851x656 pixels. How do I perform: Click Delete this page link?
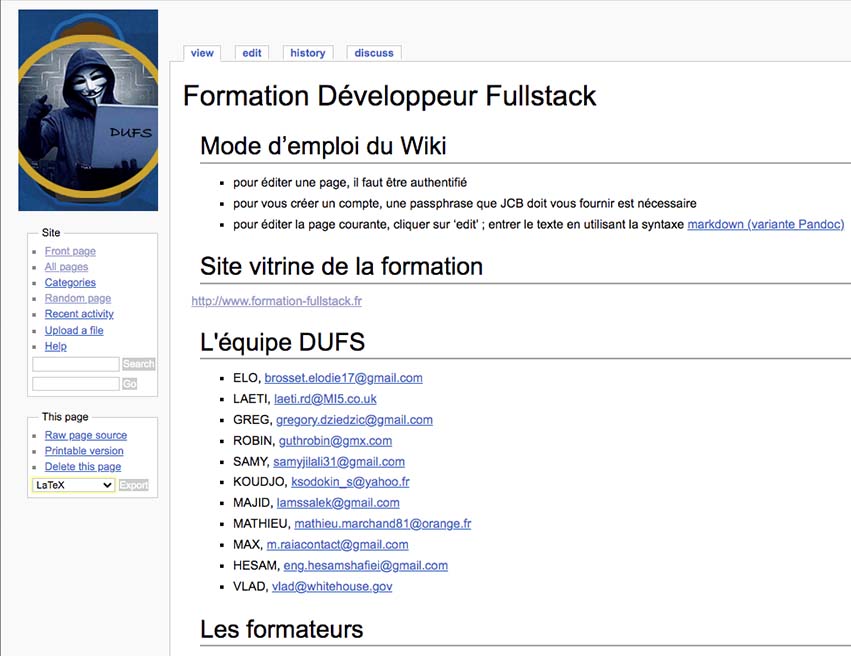[x=83, y=467]
